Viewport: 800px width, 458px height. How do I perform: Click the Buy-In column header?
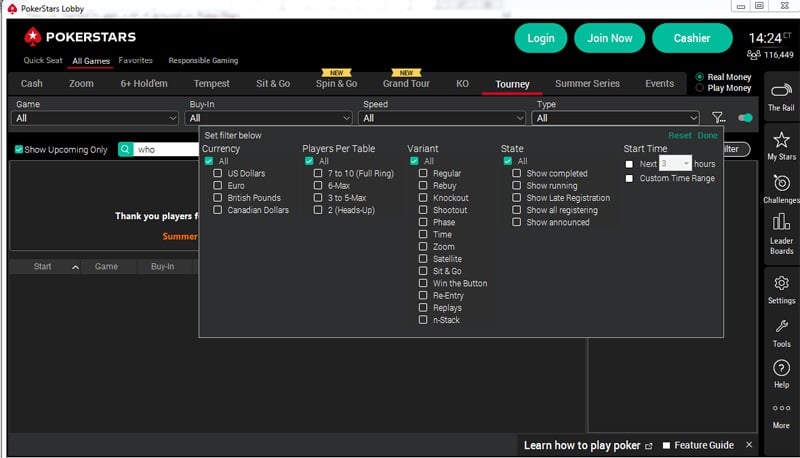point(162,267)
